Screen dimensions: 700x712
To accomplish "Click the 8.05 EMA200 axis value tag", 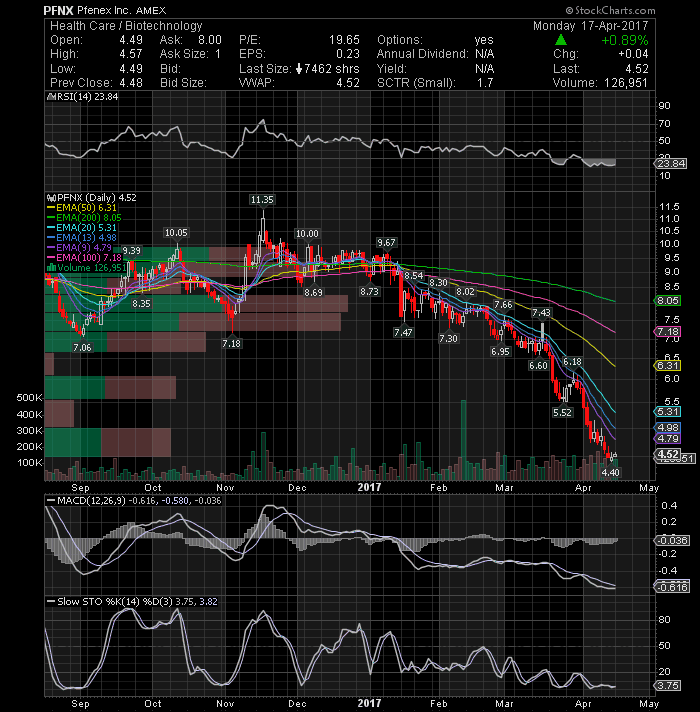I will pyautogui.click(x=667, y=301).
